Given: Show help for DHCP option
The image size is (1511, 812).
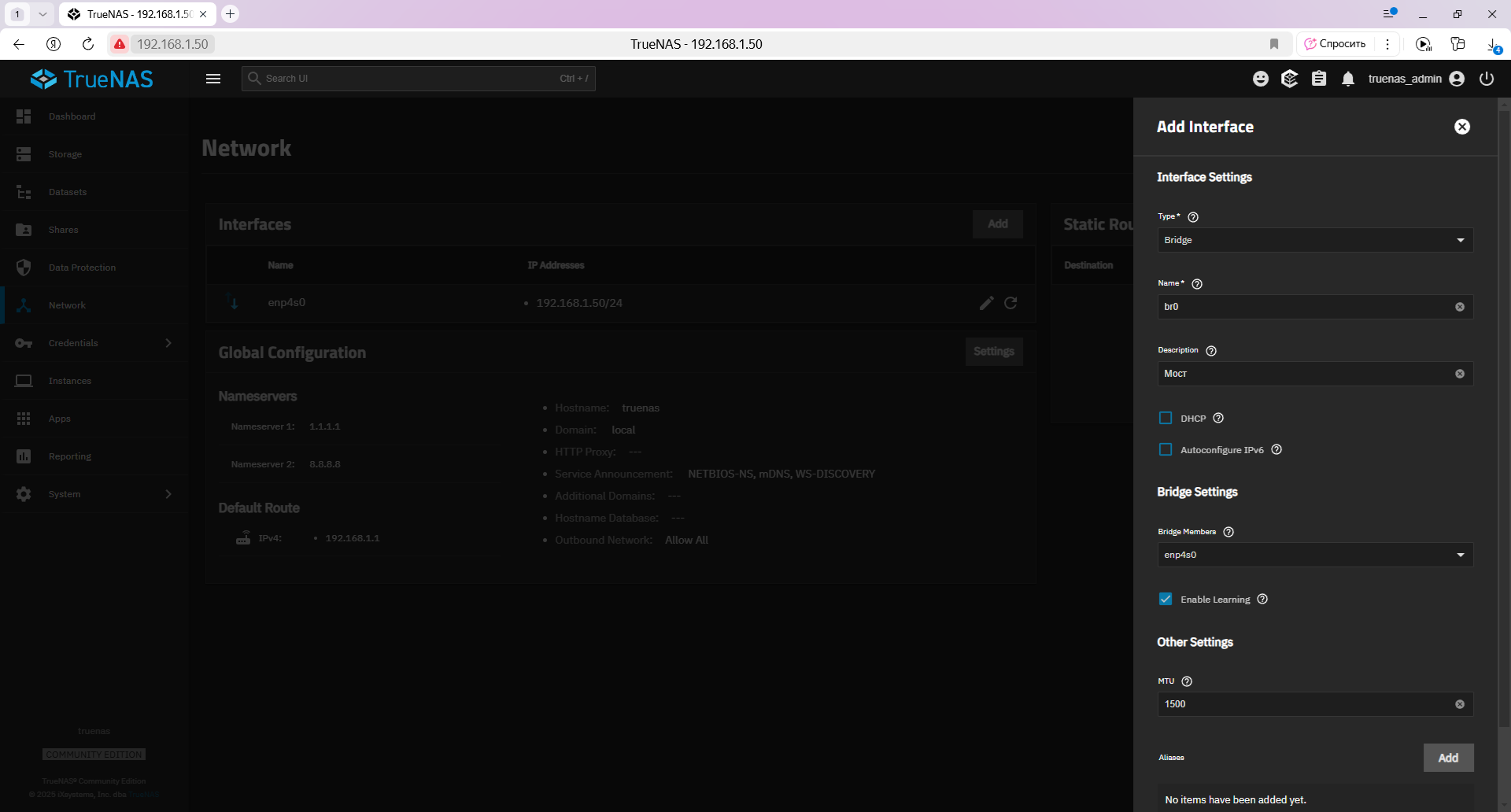Looking at the screenshot, I should tap(1218, 418).
